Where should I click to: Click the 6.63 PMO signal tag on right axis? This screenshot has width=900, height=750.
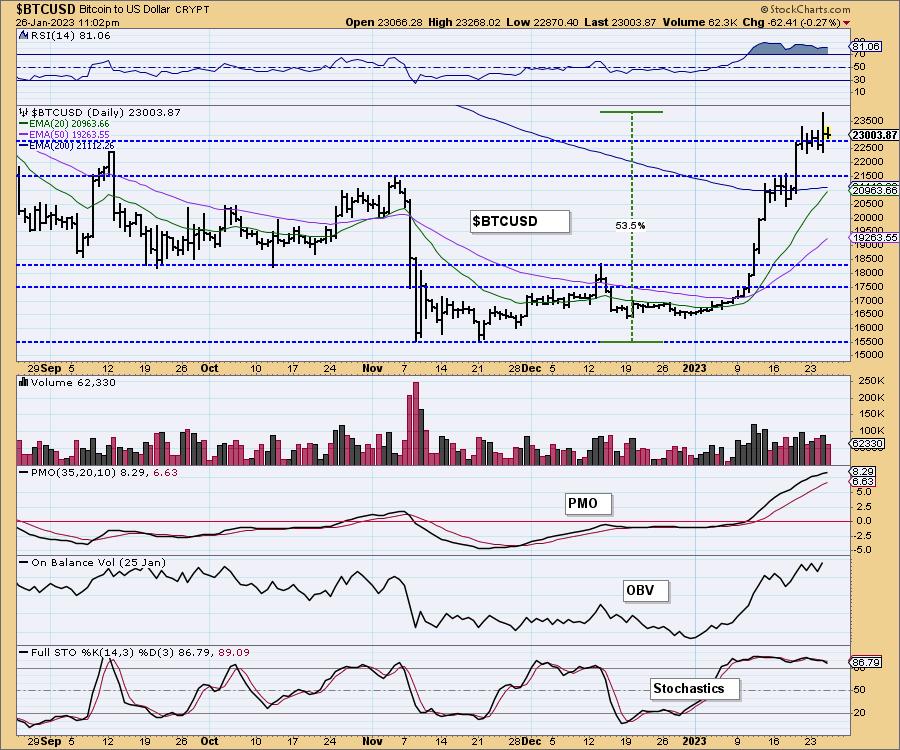(x=863, y=482)
